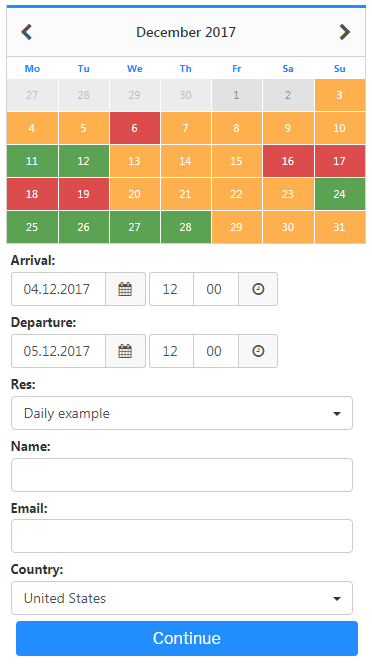Choose orange December 20 calendar day
This screenshot has height=671, width=372.
(x=134, y=194)
